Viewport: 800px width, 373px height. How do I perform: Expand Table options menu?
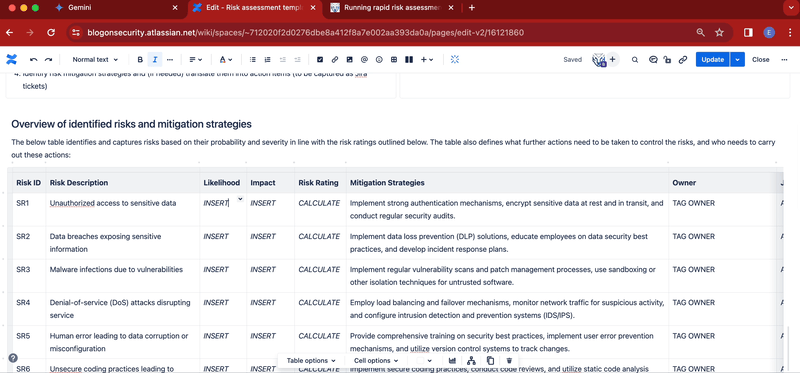(x=311, y=361)
